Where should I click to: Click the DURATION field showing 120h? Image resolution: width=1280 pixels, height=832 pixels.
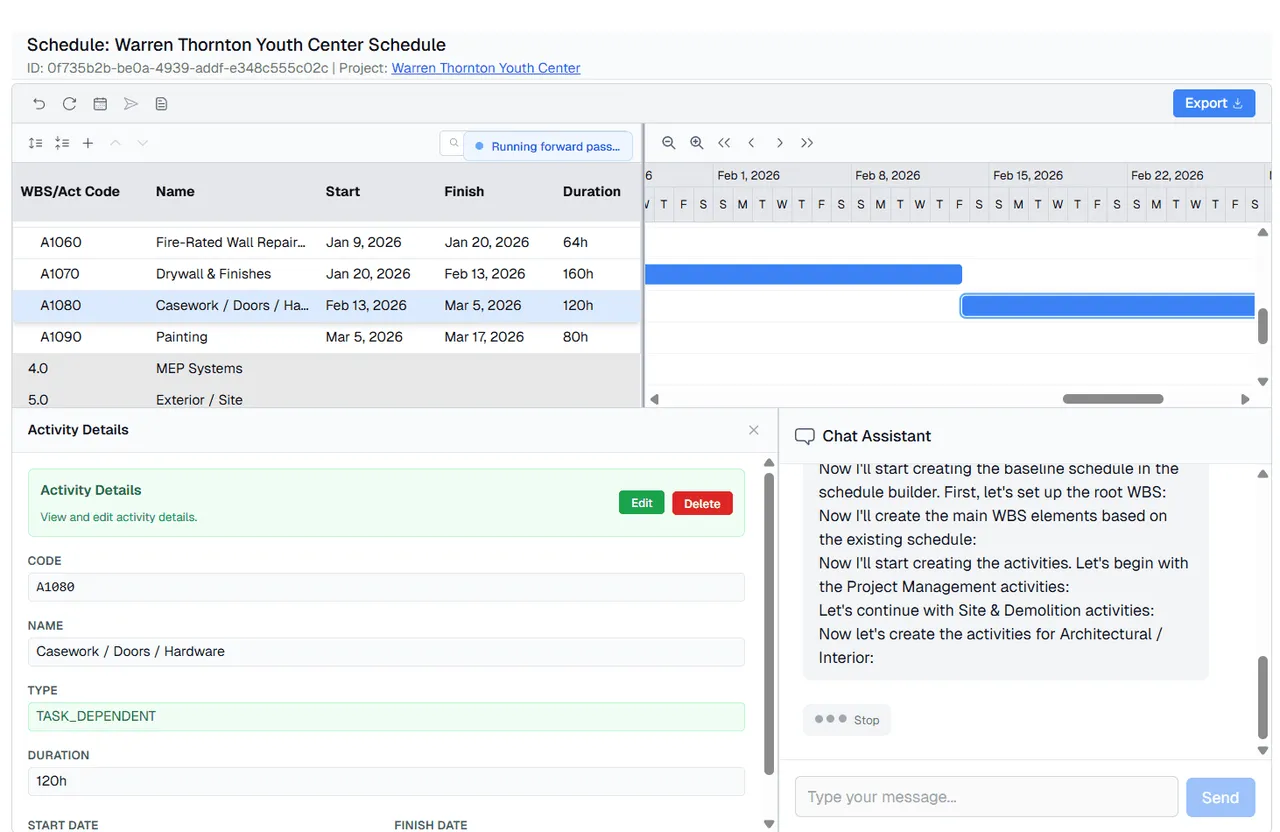(x=386, y=781)
